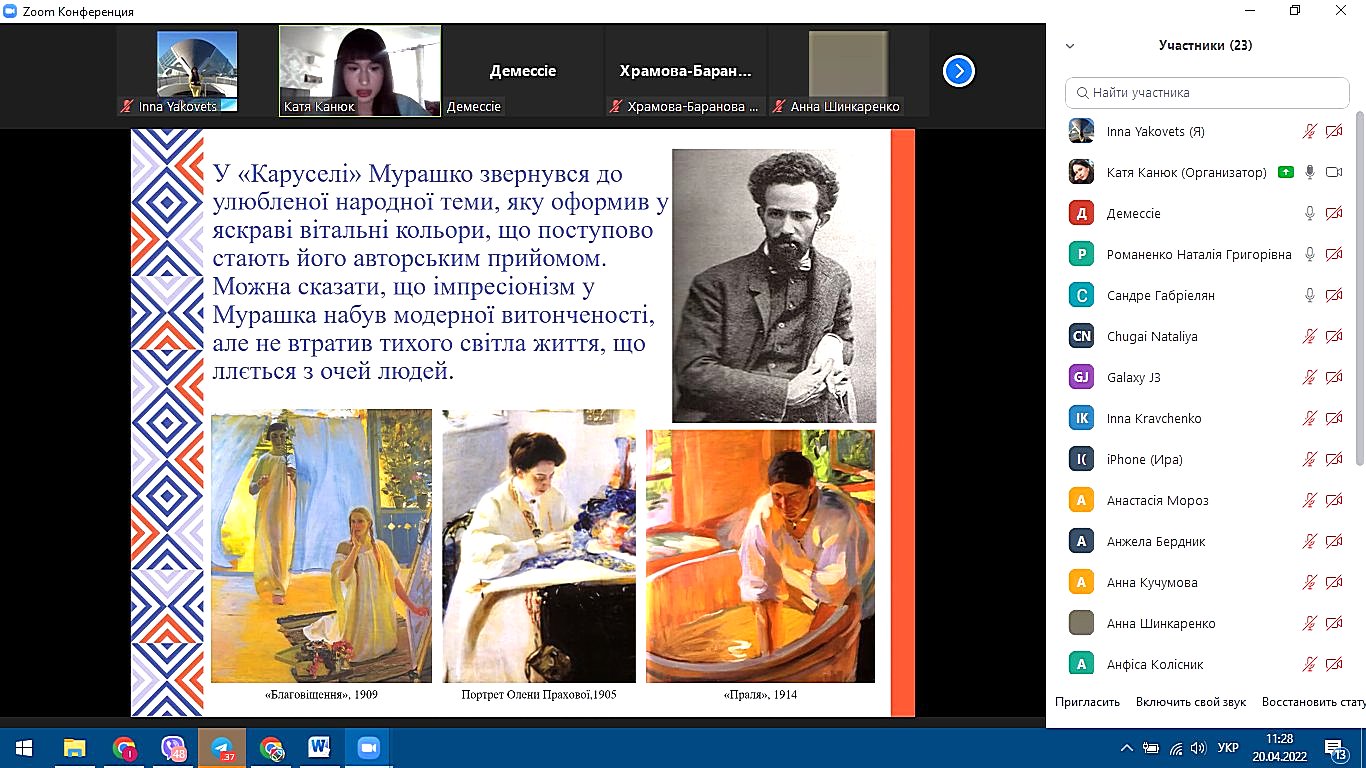This screenshot has height=768, width=1366.
Task: Click muted mic icon for Chugai Nataliya
Action: (1309, 336)
